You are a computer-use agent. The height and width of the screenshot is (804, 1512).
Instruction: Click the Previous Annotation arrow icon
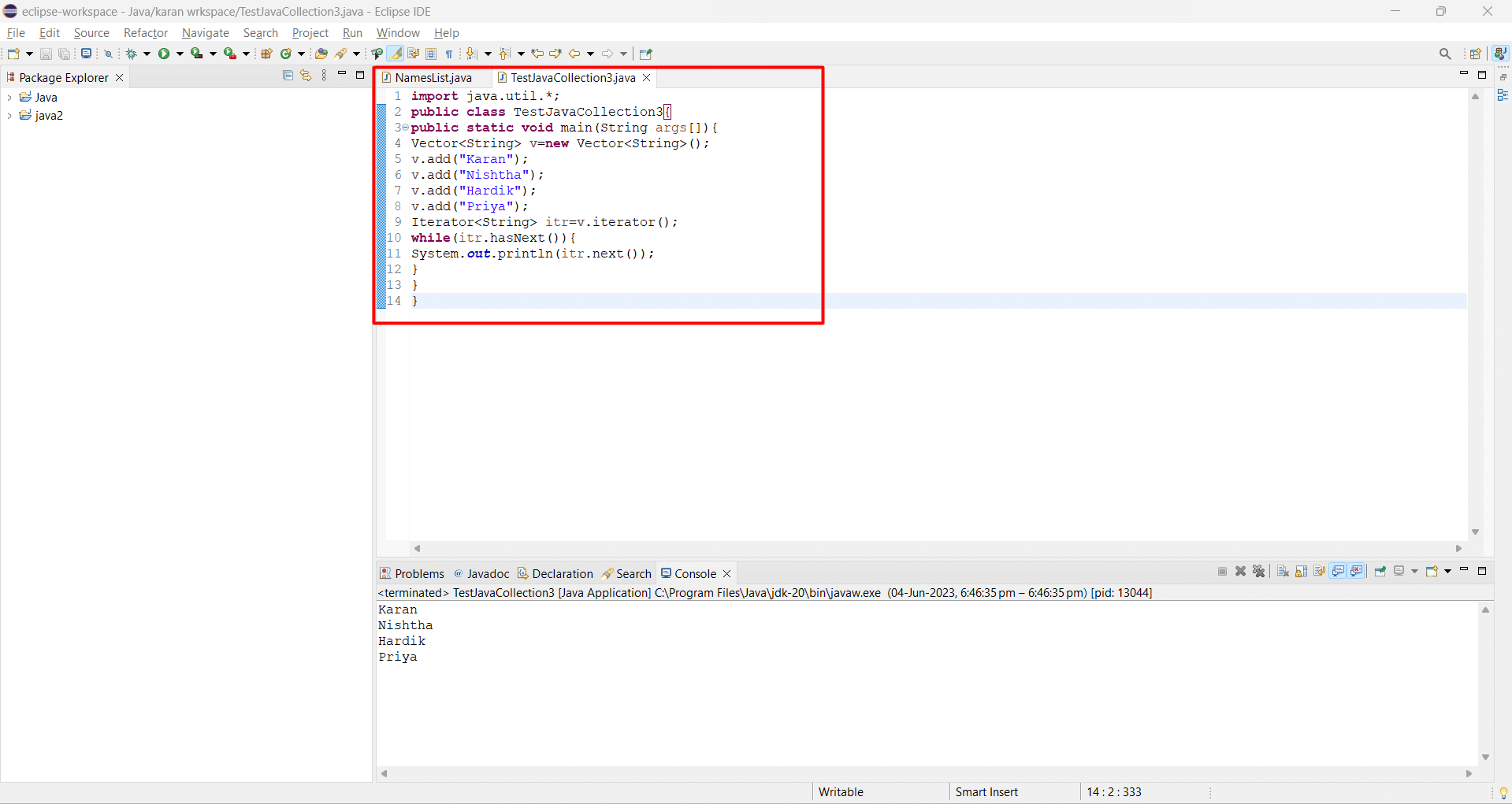click(x=504, y=54)
